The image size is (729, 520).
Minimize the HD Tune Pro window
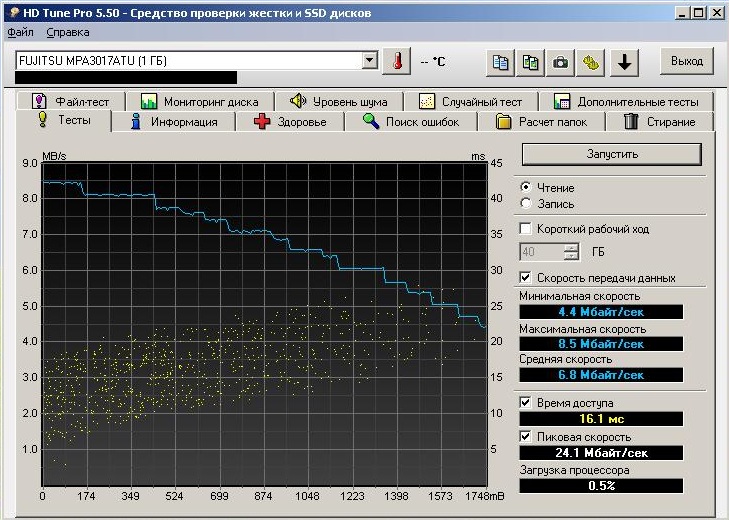point(682,13)
